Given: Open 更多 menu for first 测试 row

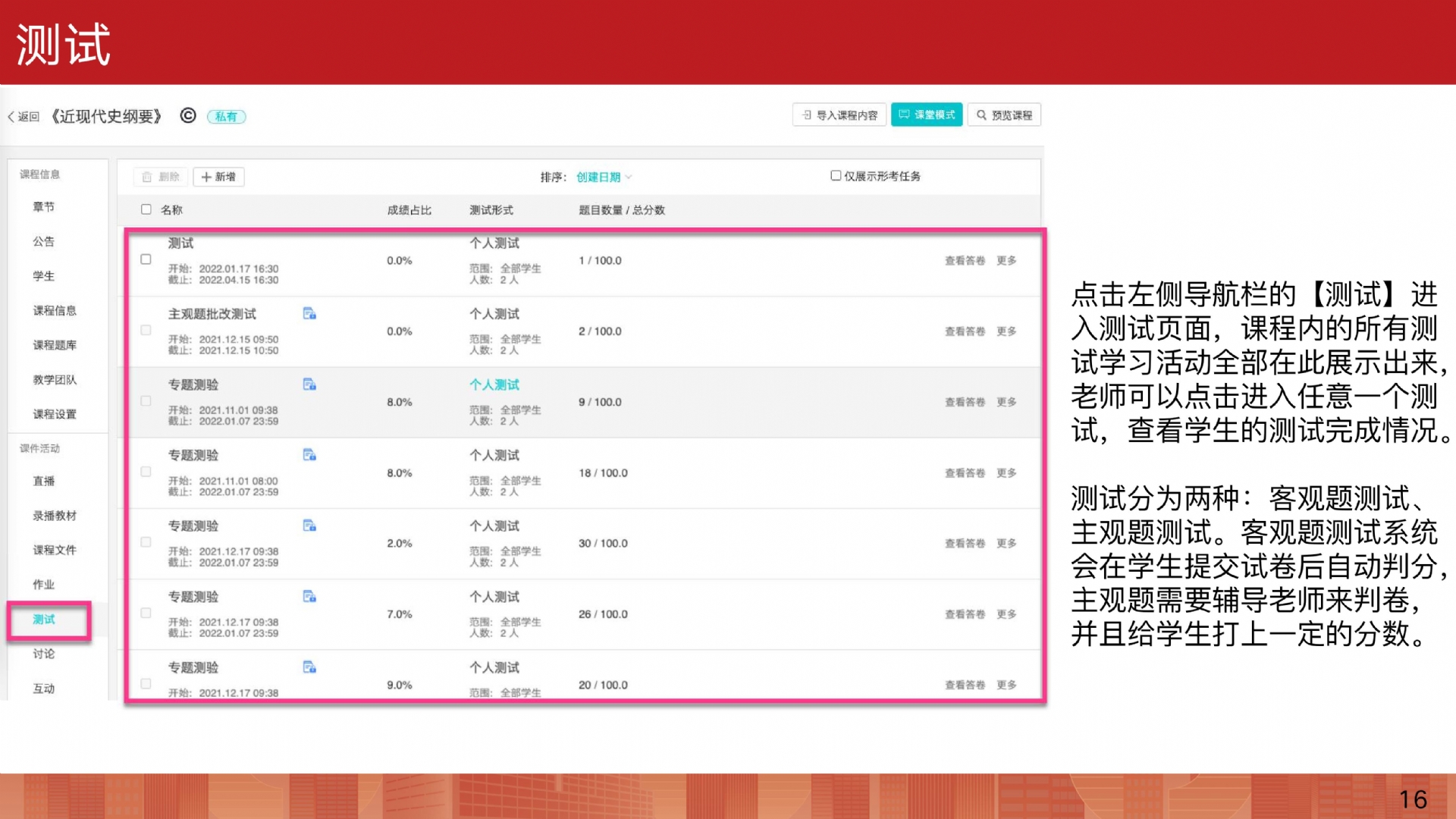Looking at the screenshot, I should point(1006,261).
